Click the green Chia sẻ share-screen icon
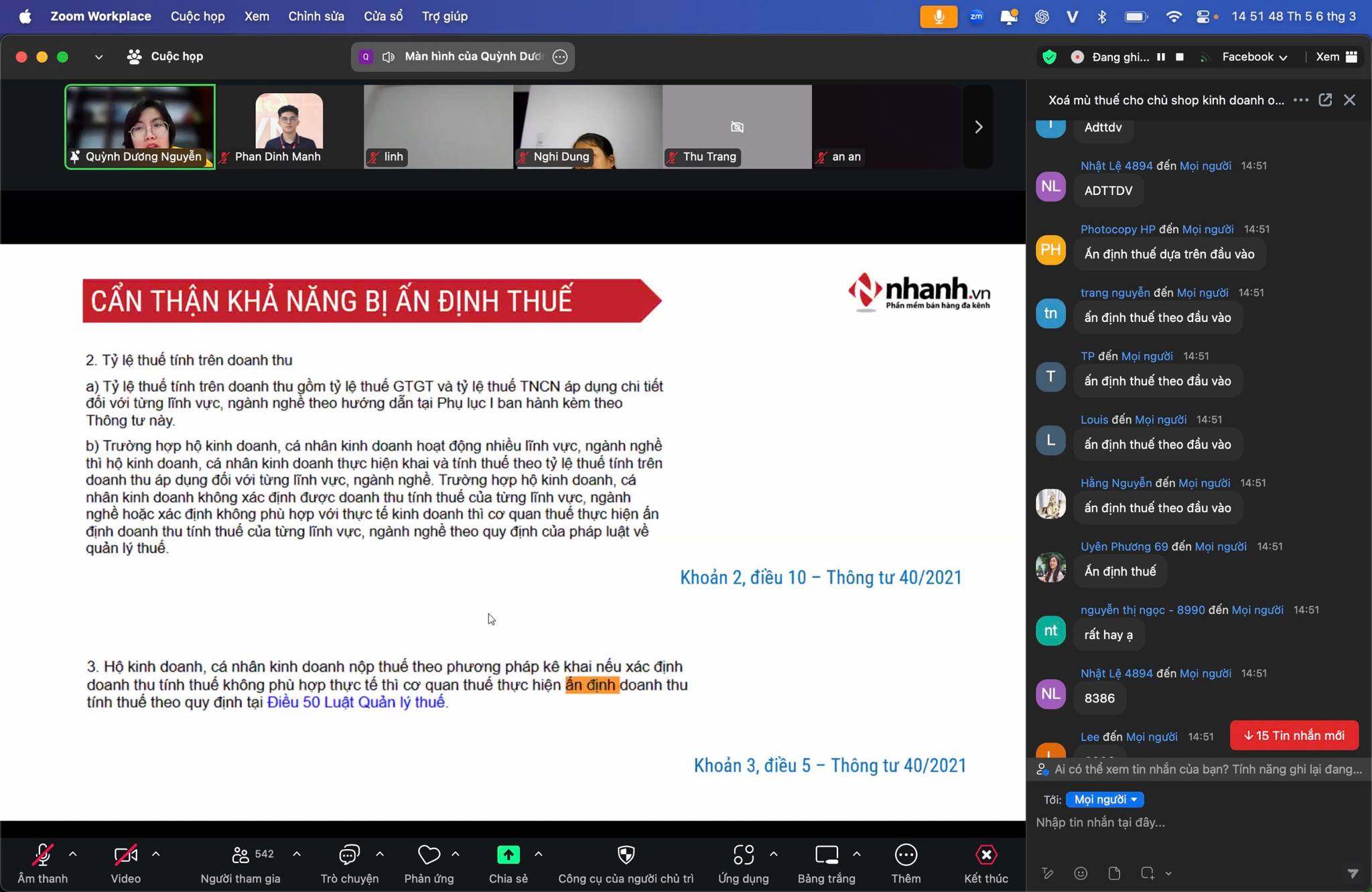 click(508, 855)
